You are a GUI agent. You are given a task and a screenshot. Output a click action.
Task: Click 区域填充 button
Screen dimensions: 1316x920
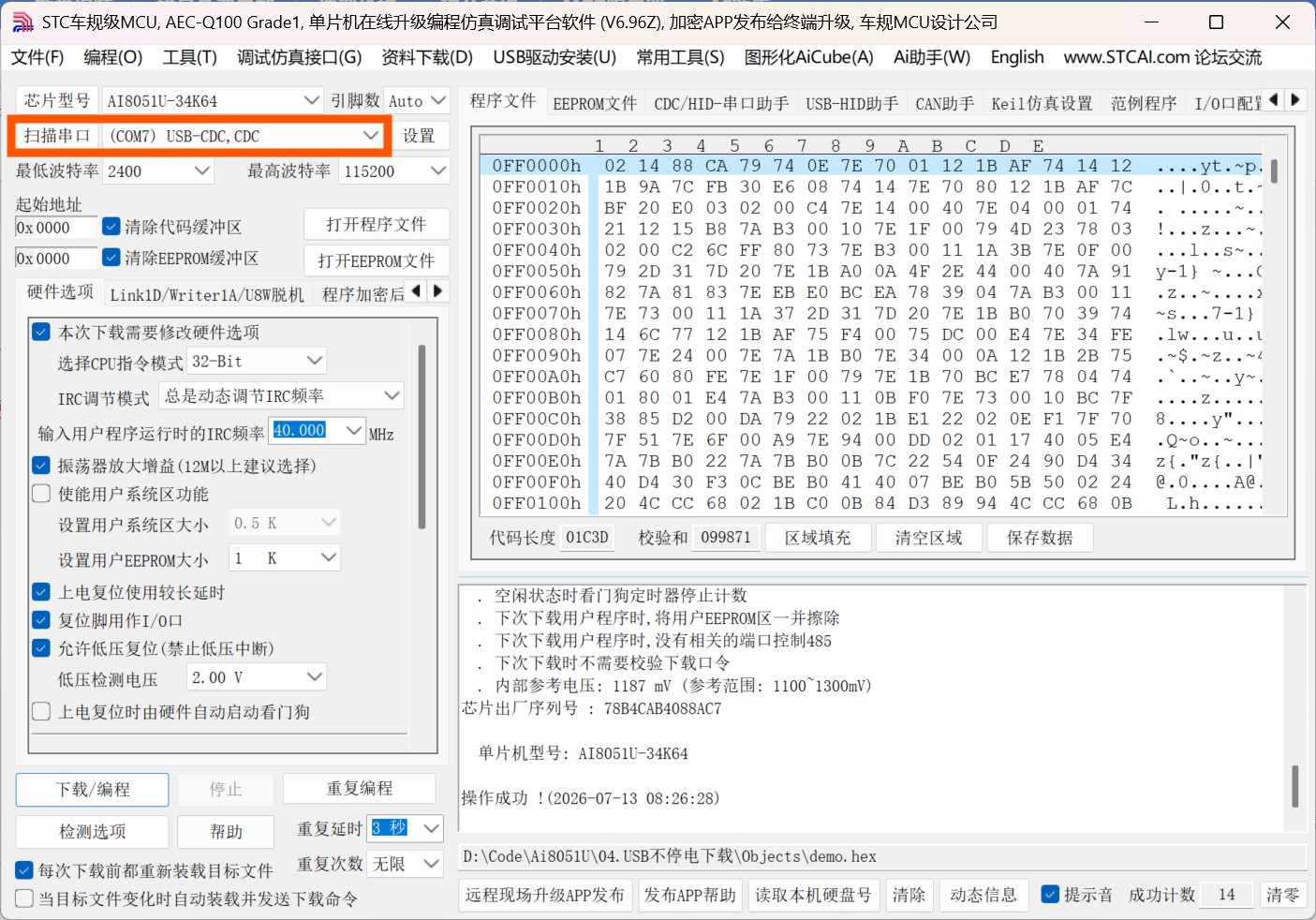click(x=818, y=538)
